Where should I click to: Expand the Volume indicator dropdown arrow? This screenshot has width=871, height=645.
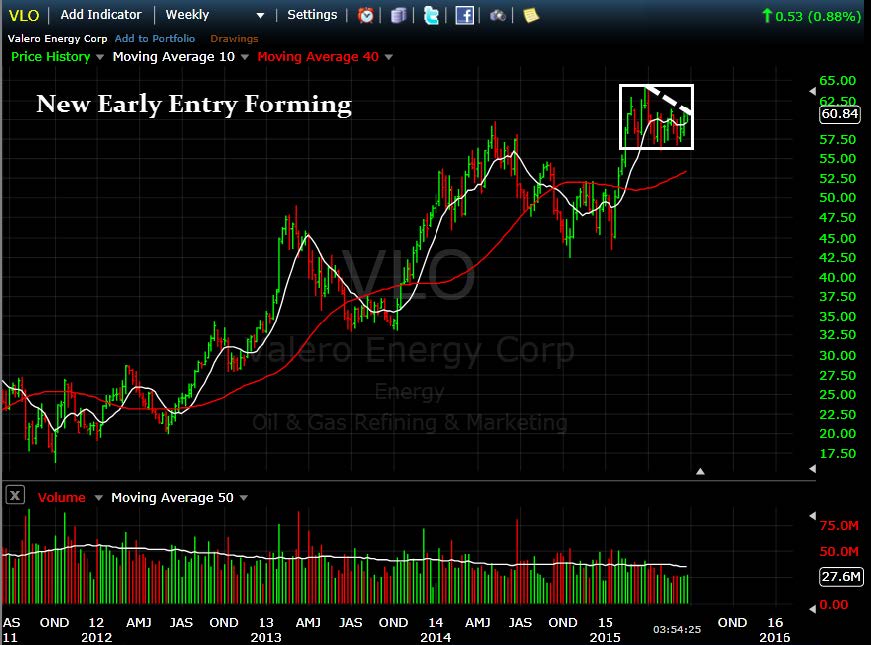coord(98,498)
